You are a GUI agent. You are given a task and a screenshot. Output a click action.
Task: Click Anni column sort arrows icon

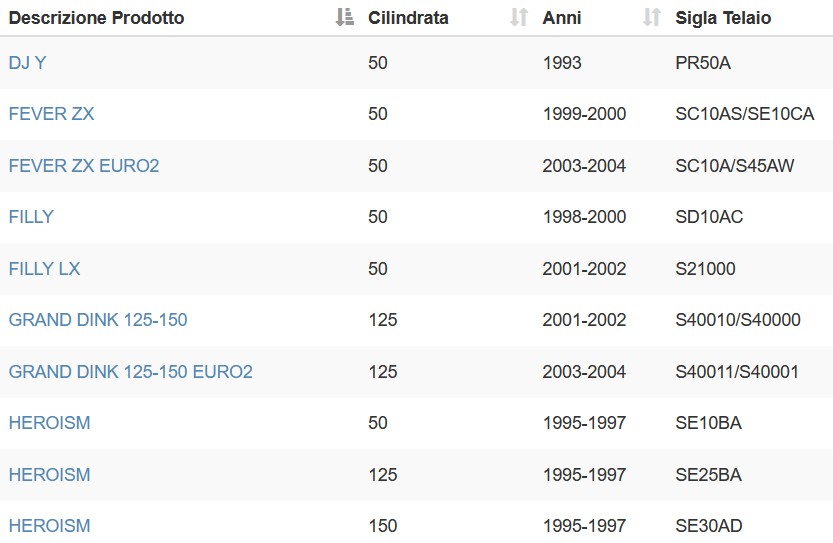[652, 18]
